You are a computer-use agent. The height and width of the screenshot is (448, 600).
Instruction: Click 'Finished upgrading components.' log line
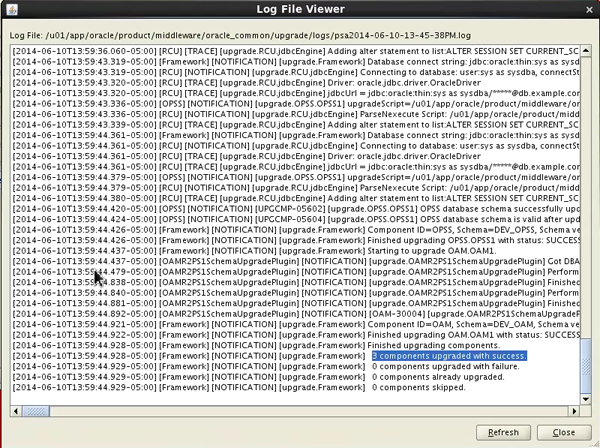coord(256,345)
